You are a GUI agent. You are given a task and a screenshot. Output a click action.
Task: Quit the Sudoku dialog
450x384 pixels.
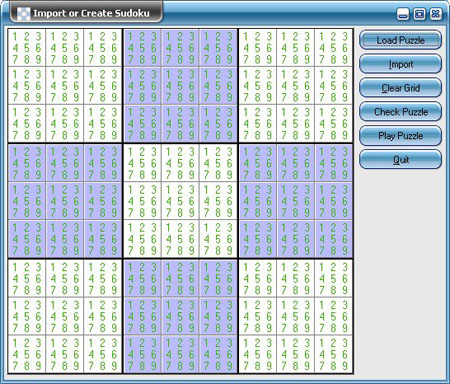[400, 160]
